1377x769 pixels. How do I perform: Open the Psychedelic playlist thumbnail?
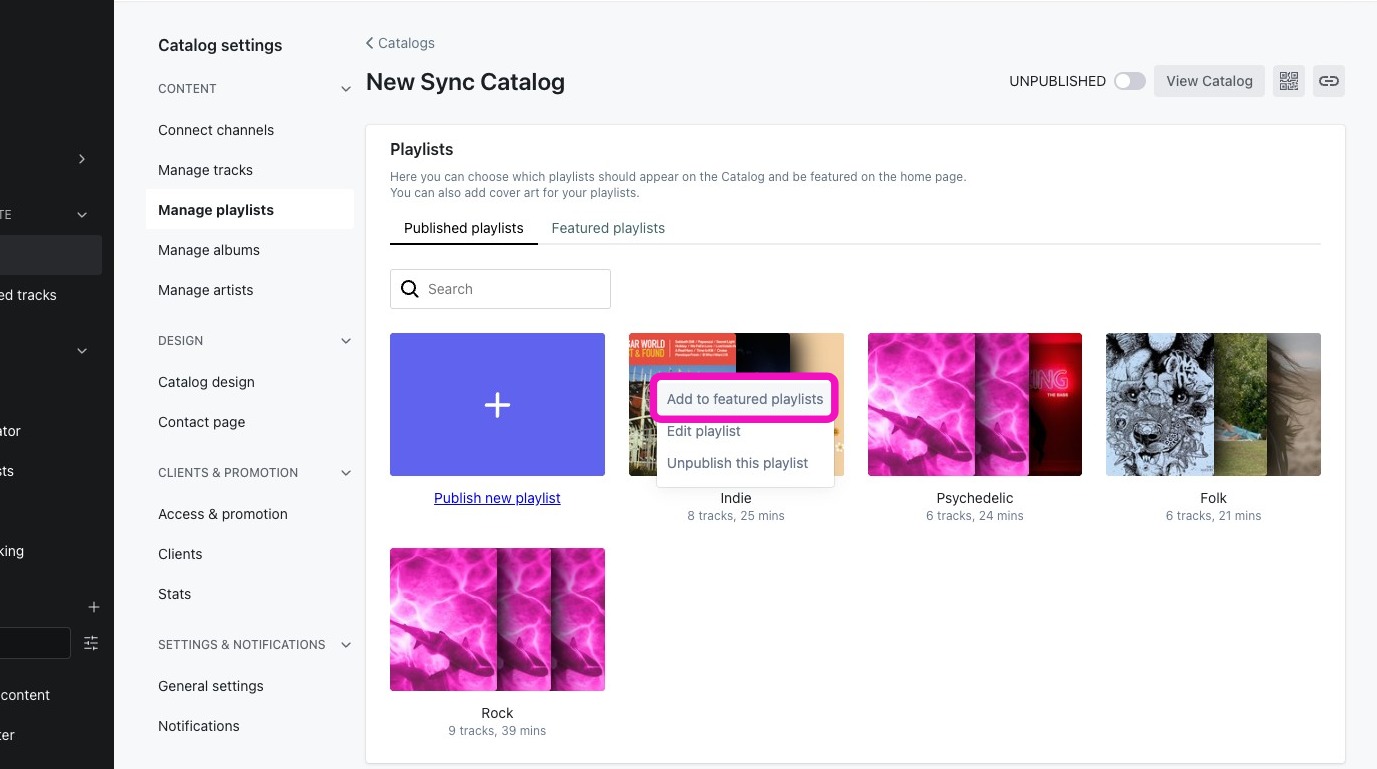975,404
